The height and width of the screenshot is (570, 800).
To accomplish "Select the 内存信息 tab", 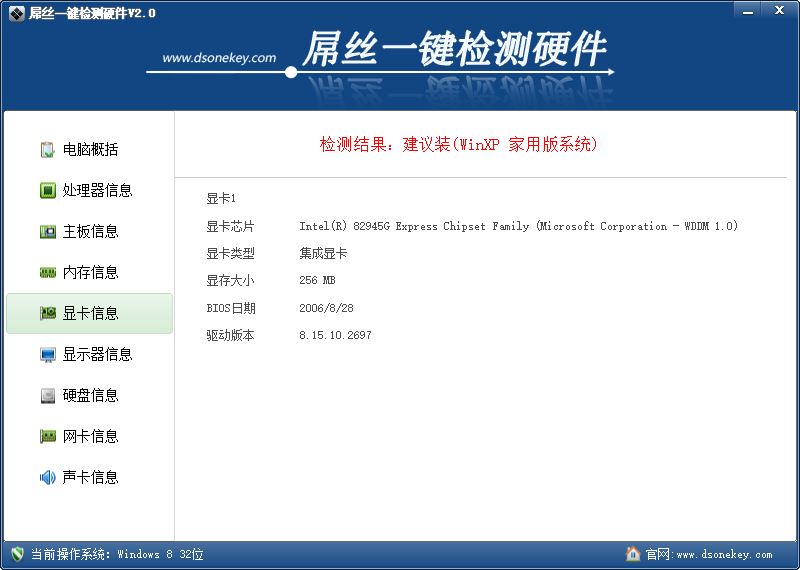I will [89, 272].
